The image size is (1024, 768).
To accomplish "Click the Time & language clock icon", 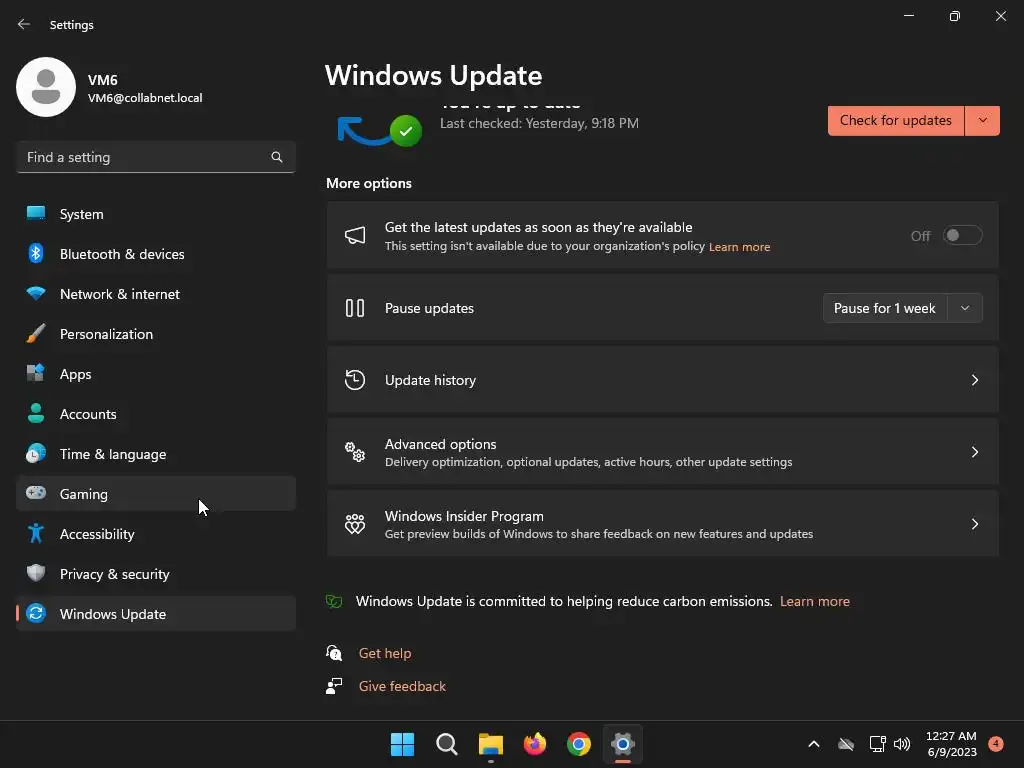I will [x=36, y=453].
